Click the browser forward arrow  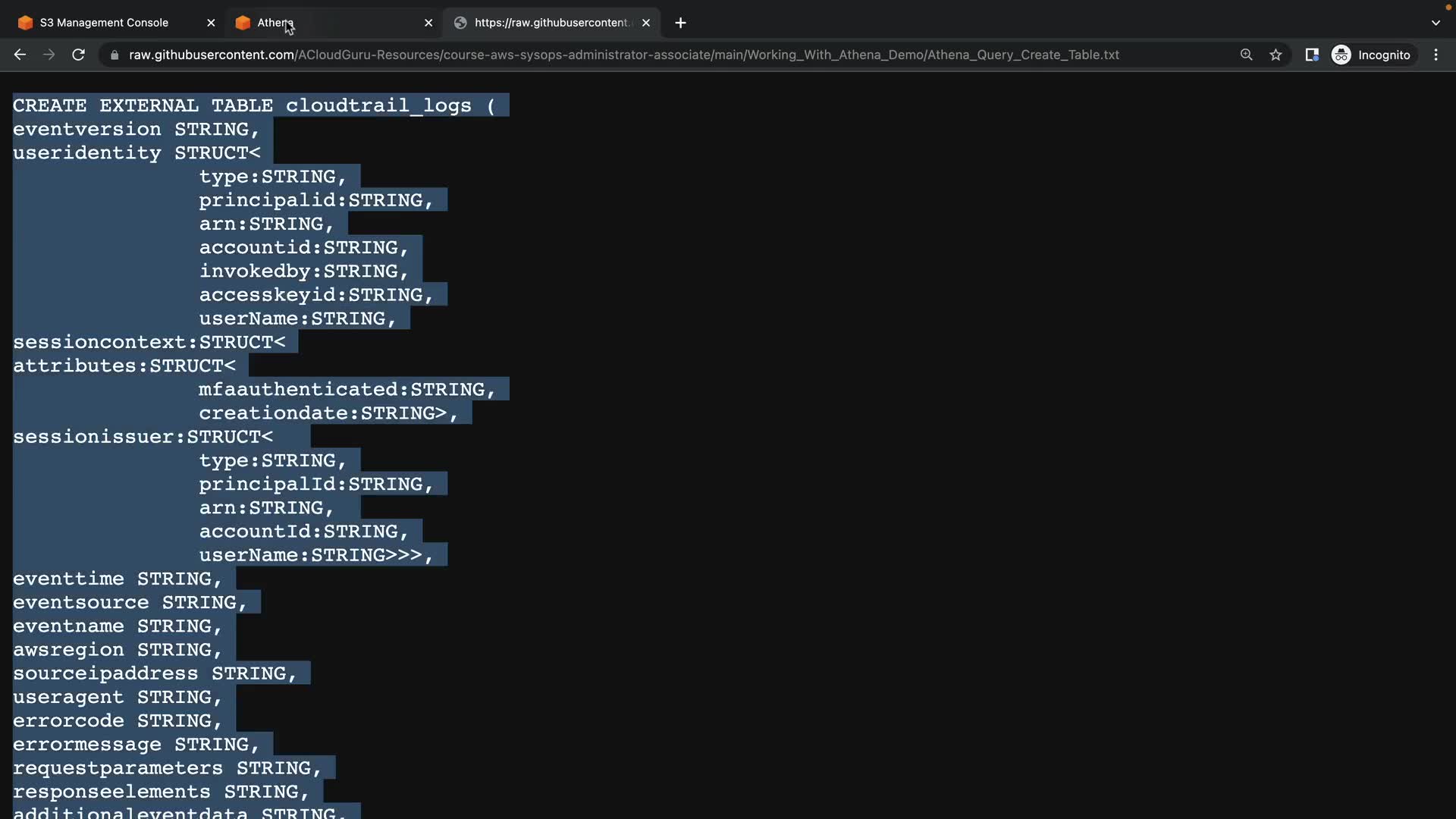point(49,55)
